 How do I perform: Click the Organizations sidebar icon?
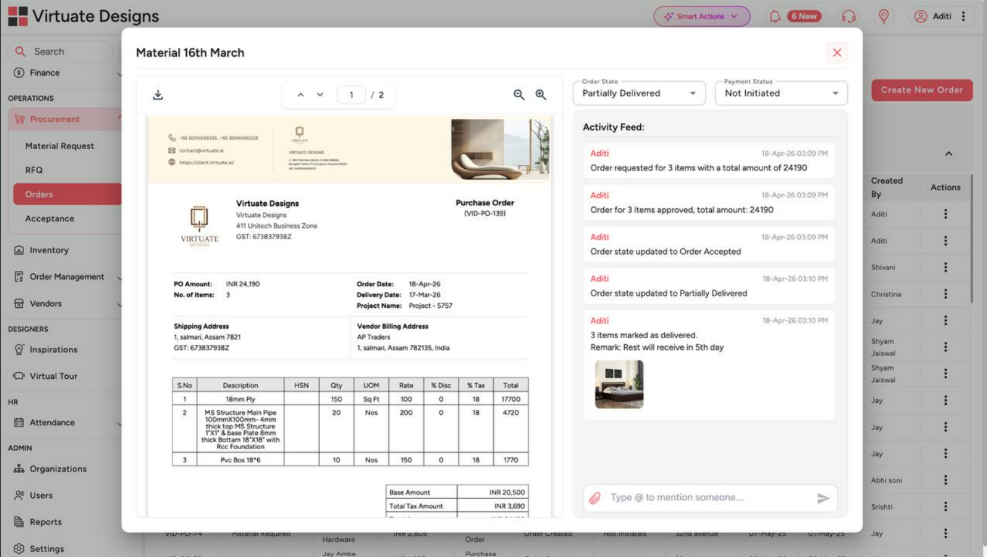(x=19, y=469)
